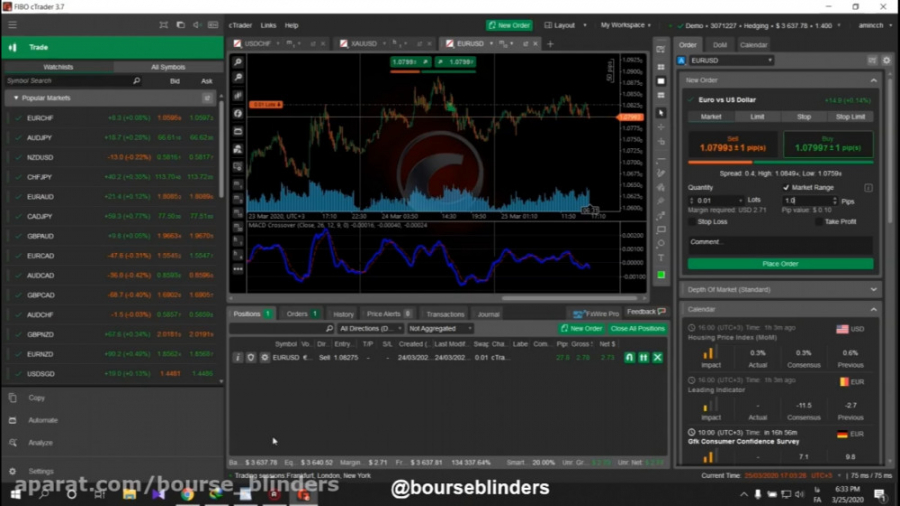Open the gear settings for EURUSD position row
Image resolution: width=900 pixels, height=506 pixels.
(x=265, y=357)
